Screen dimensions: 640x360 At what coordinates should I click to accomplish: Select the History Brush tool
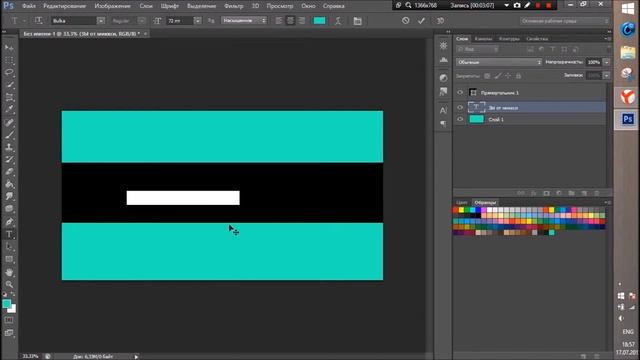(x=9, y=160)
